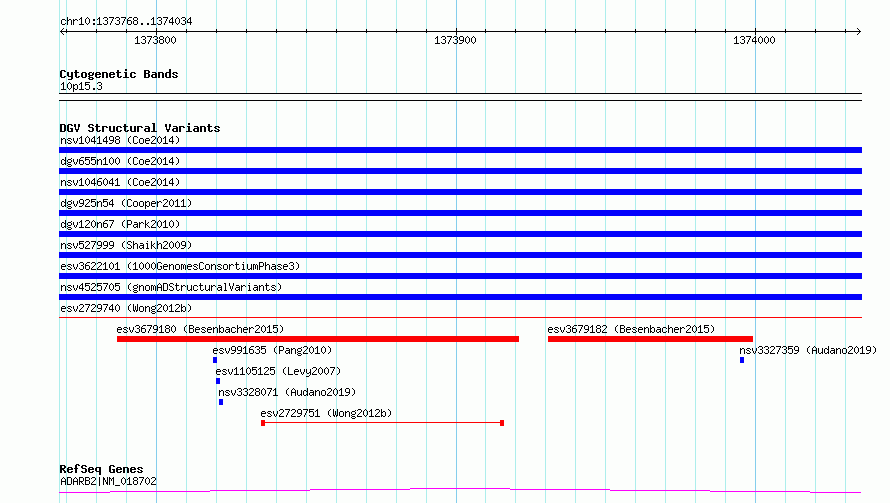890x503 pixels.
Task: Click the small blue marker under nsv3327359
Action: 742,360
